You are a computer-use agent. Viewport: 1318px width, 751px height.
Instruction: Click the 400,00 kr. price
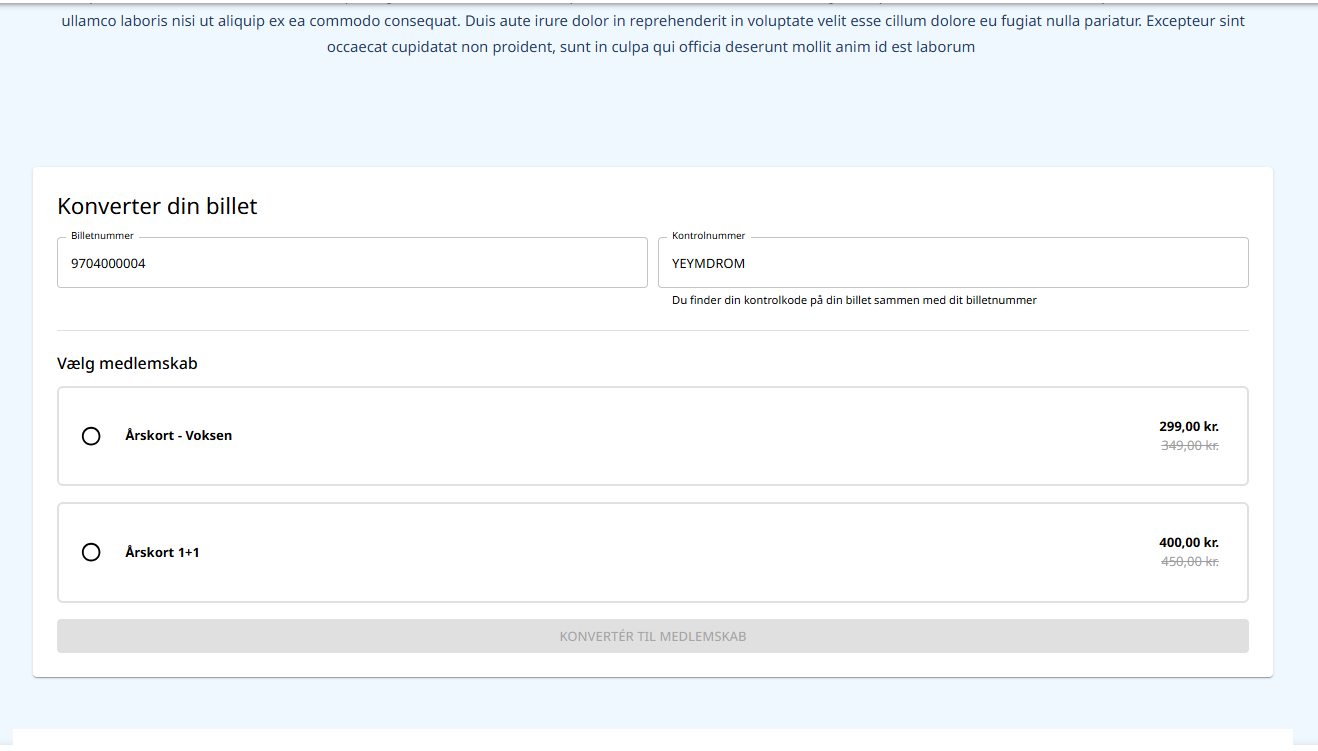[x=1188, y=543]
